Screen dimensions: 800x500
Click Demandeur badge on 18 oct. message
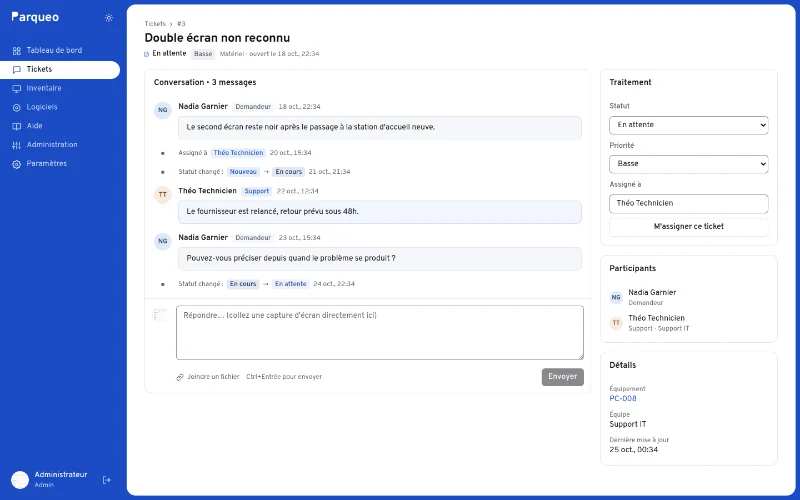tap(253, 107)
